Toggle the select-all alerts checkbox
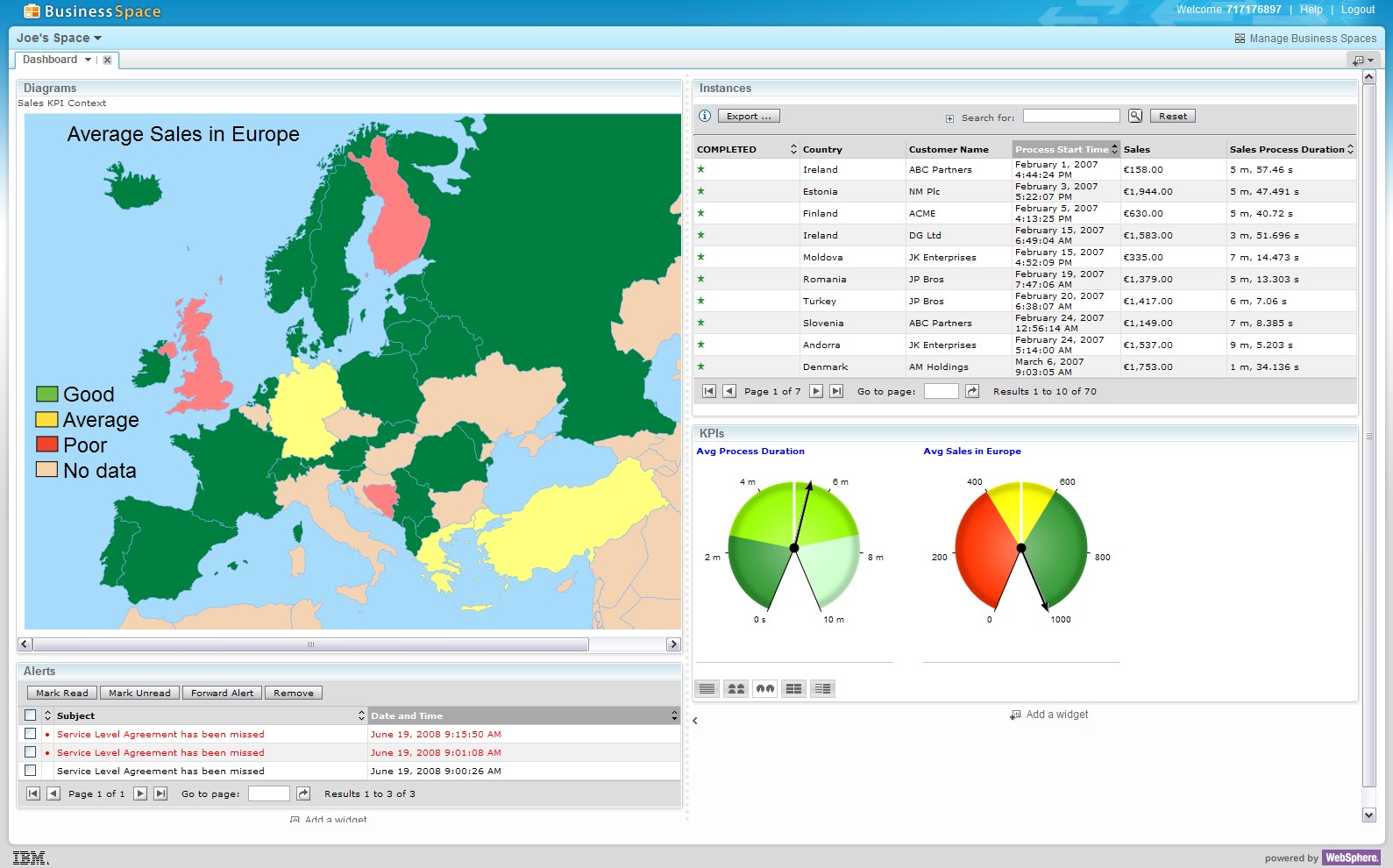Viewport: 1393px width, 868px height. pyautogui.click(x=31, y=715)
